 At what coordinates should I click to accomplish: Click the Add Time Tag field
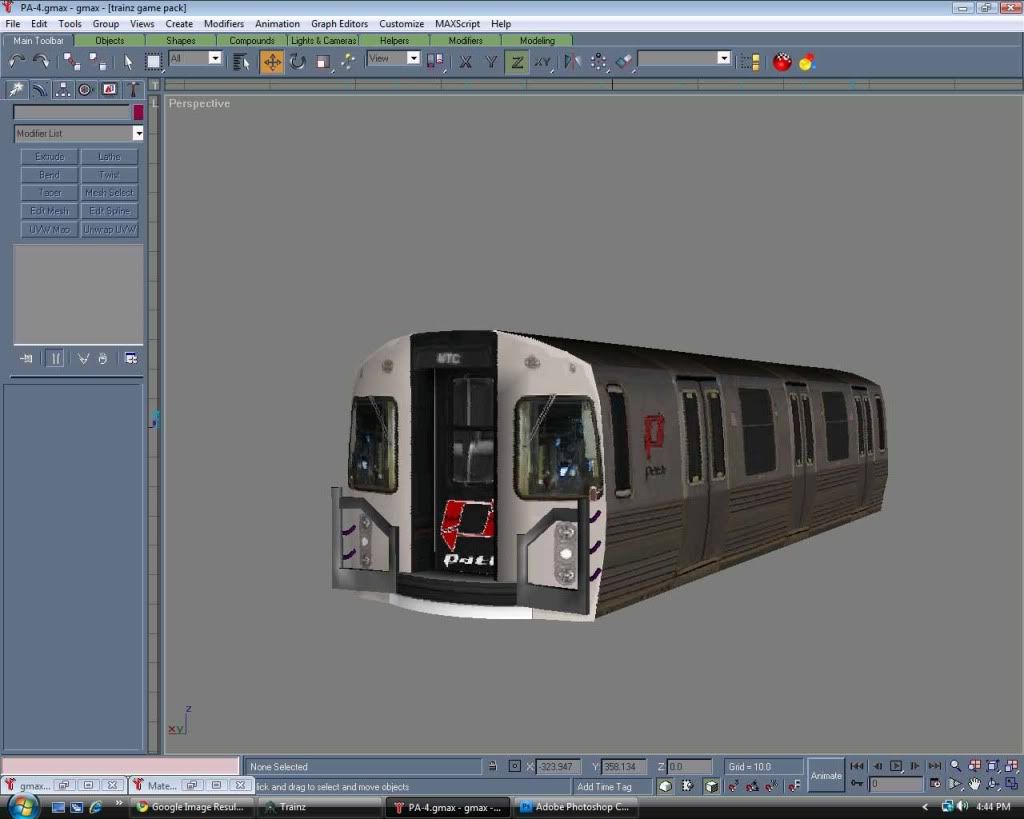click(612, 786)
